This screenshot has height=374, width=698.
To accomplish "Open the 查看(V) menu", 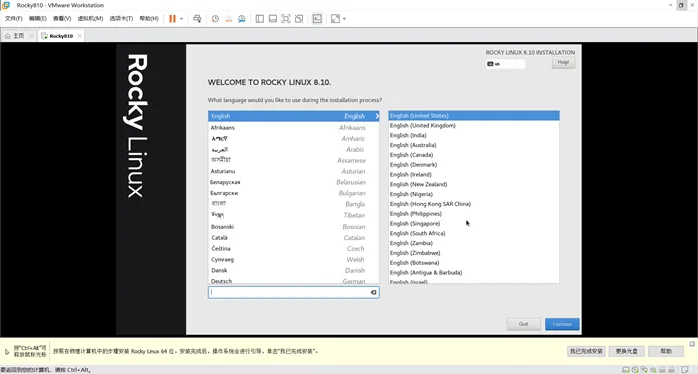I will point(62,19).
